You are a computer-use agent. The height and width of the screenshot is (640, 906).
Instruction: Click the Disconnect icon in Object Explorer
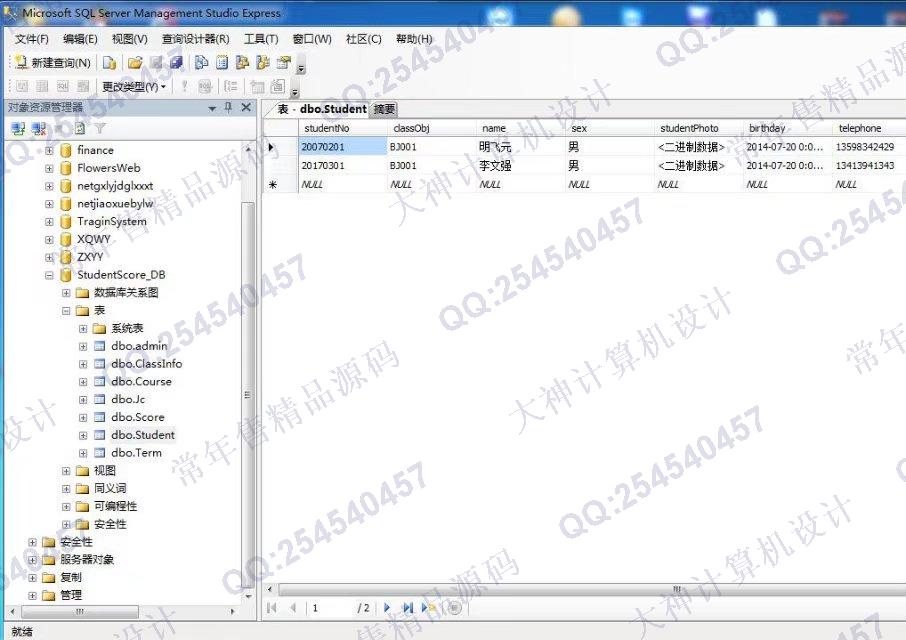(39, 128)
